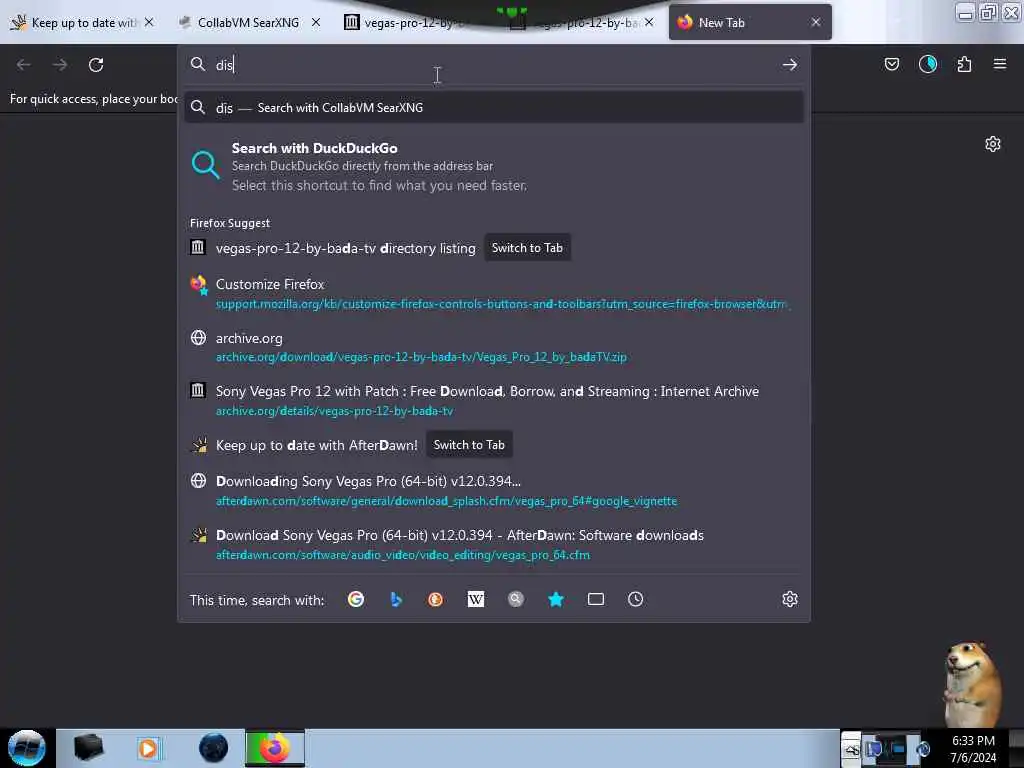Close the CollabVM SearXNG tab

(316, 22)
